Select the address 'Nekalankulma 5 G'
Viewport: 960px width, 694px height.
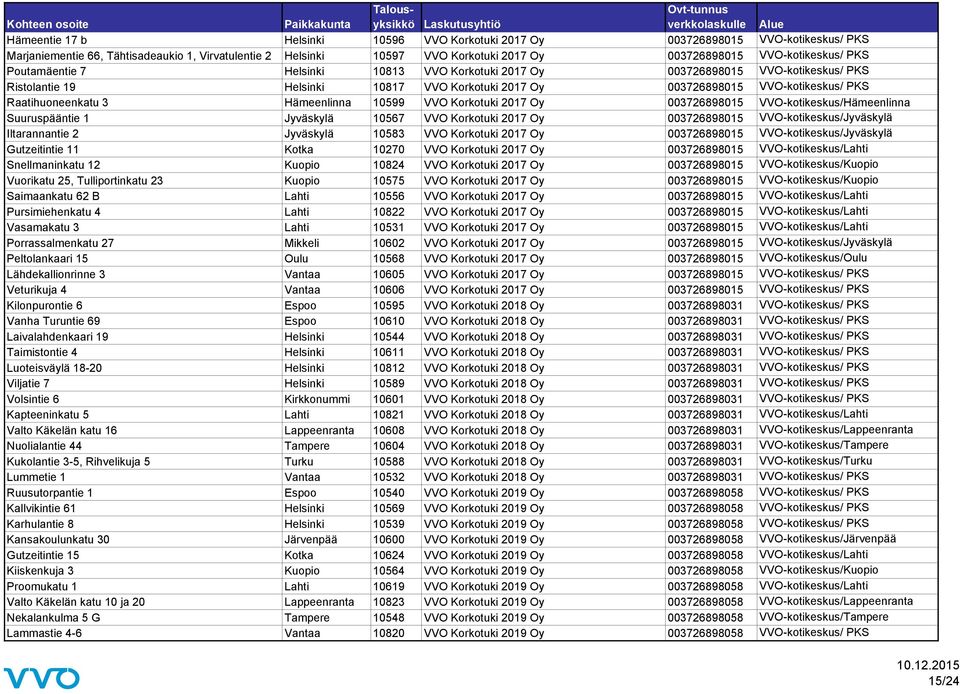tap(53, 618)
